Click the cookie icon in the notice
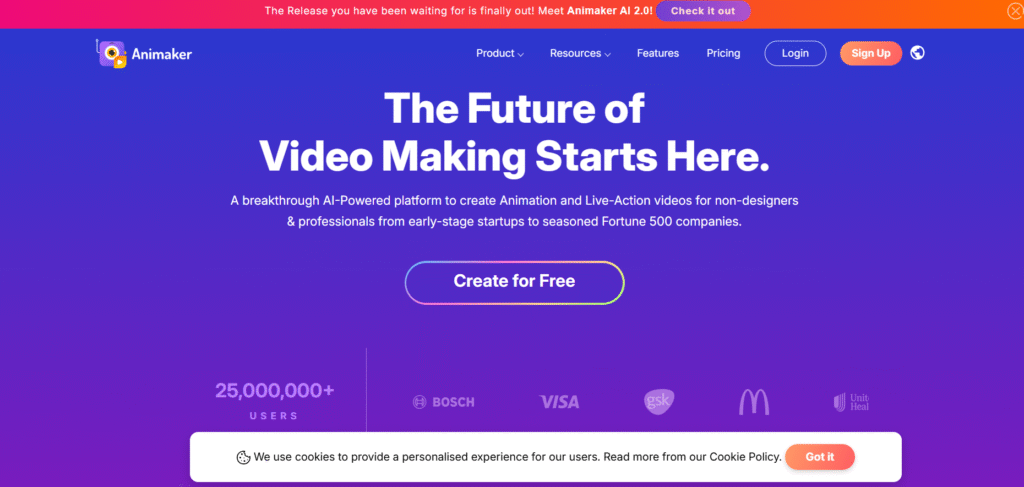Image resolution: width=1024 pixels, height=487 pixels. pyautogui.click(x=244, y=457)
